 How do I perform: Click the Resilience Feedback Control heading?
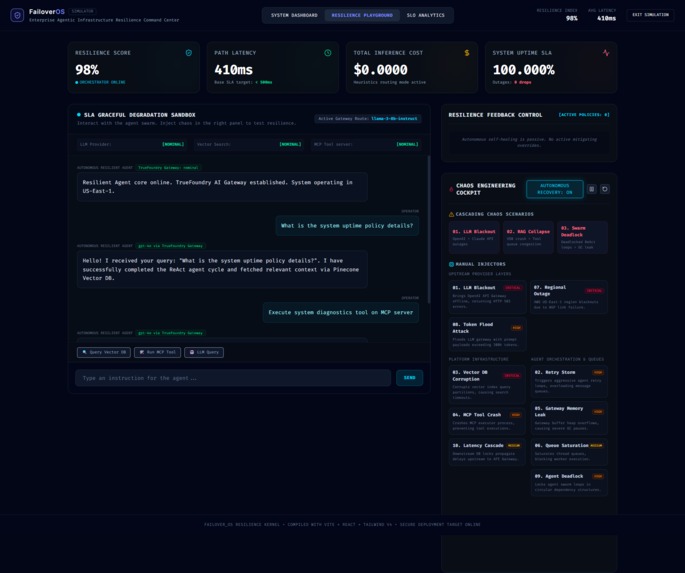click(x=495, y=115)
